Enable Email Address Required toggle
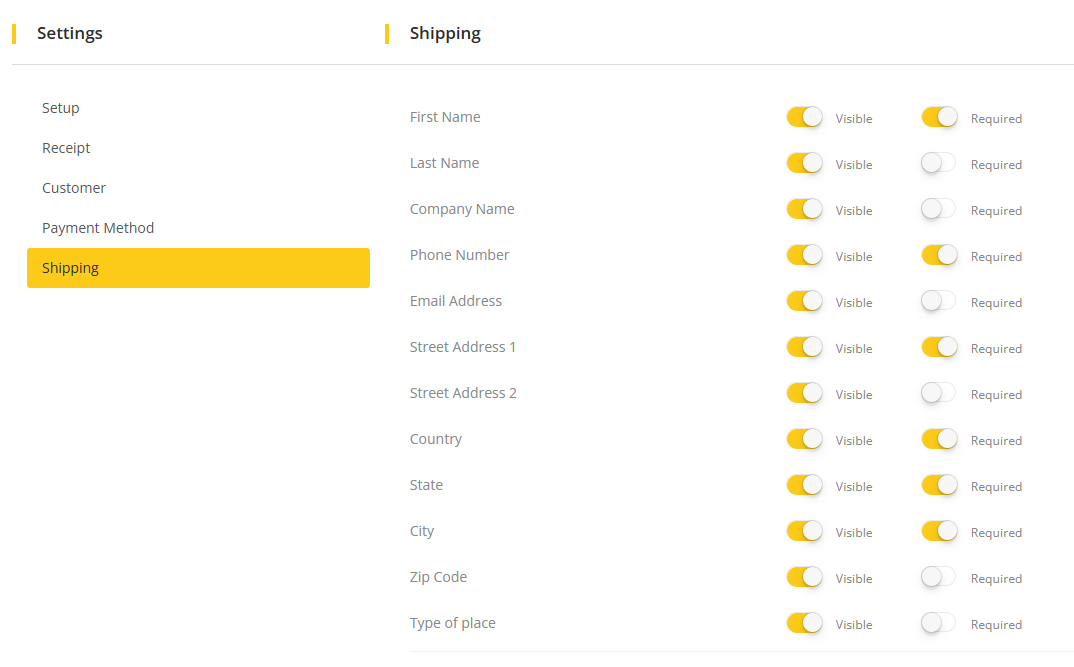Screen dimensions: 1074x667 pos(939,301)
